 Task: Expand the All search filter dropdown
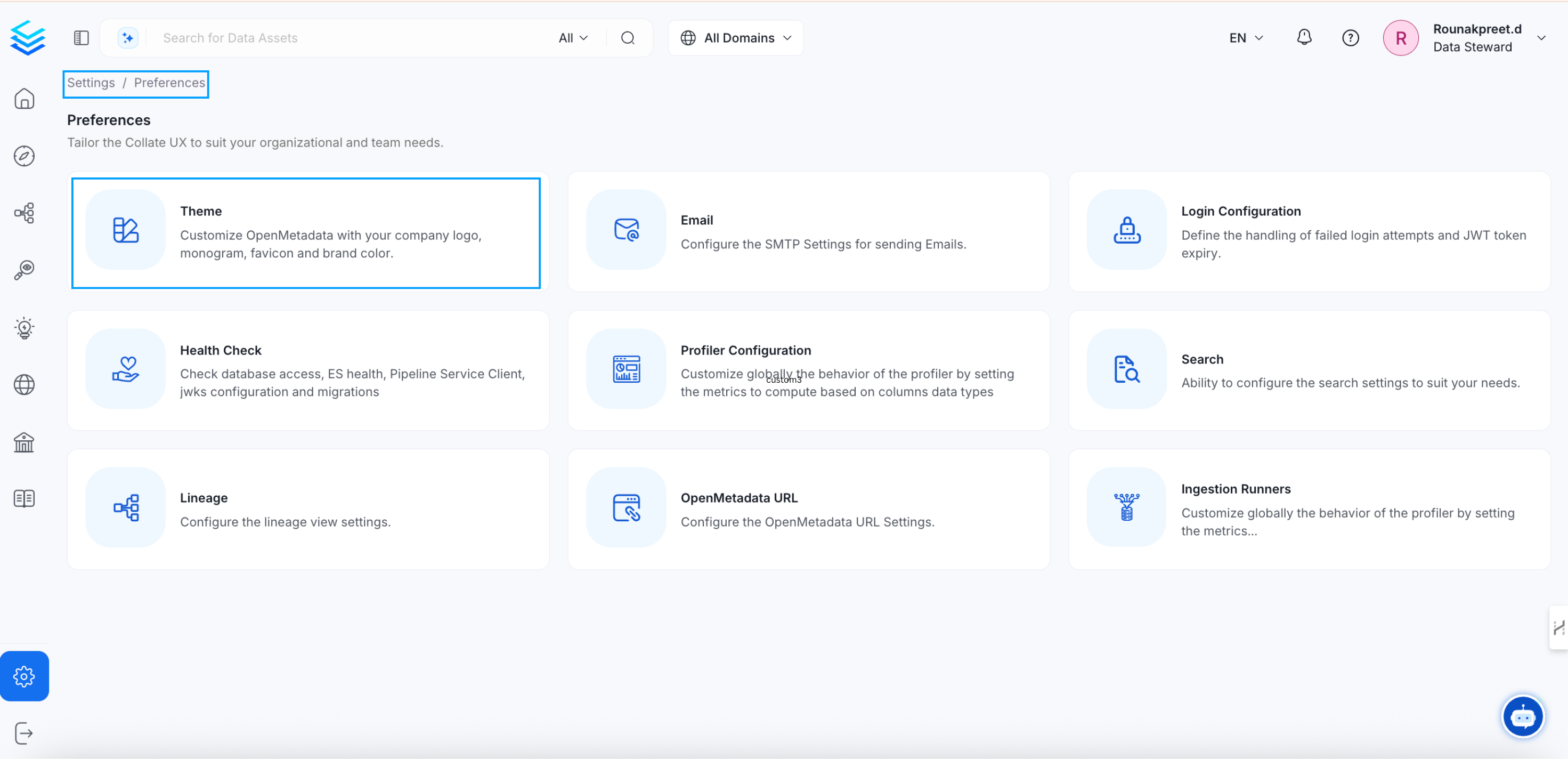click(x=573, y=38)
